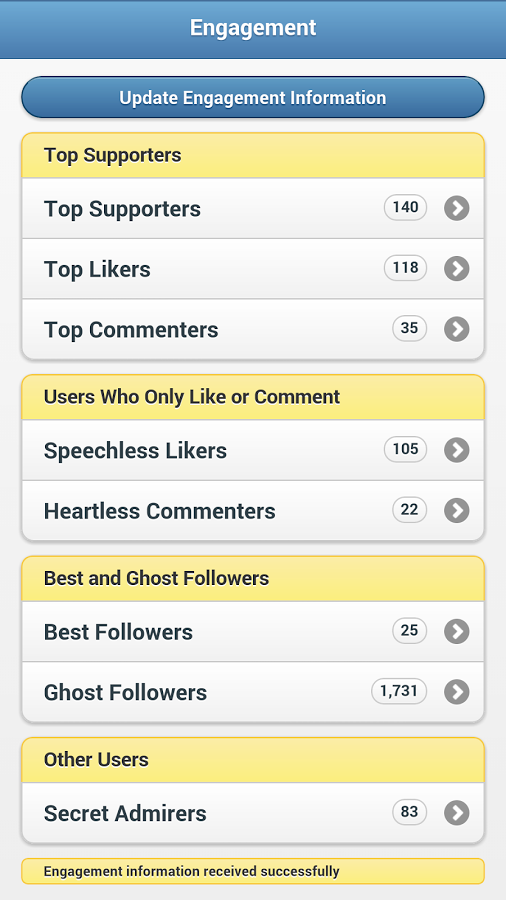
Task: Tap the Secret Admirers arrow icon
Action: click(457, 813)
